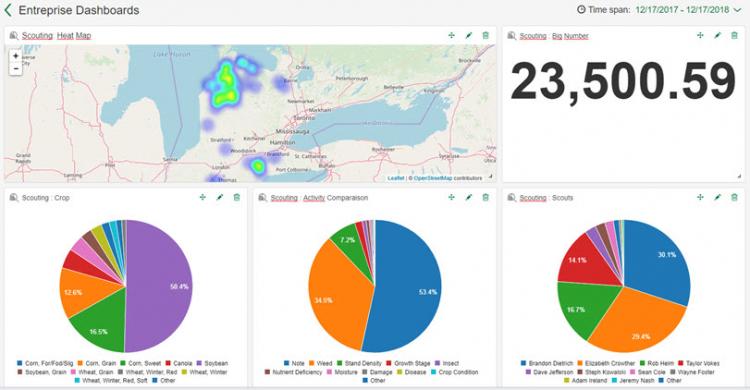This screenshot has width=750, height=390.
Task: Zoom in on the heat map
Action: click(15, 56)
